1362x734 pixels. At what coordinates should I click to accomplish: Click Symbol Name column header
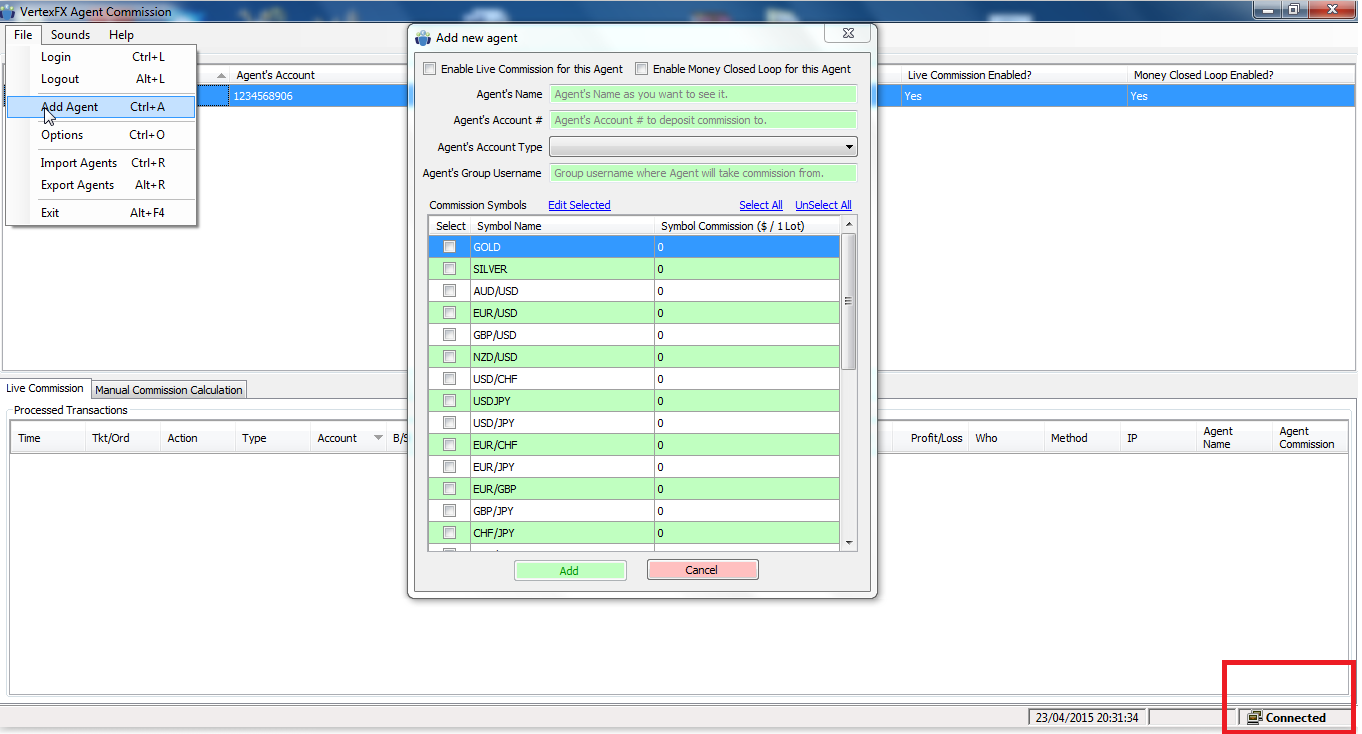pos(562,226)
